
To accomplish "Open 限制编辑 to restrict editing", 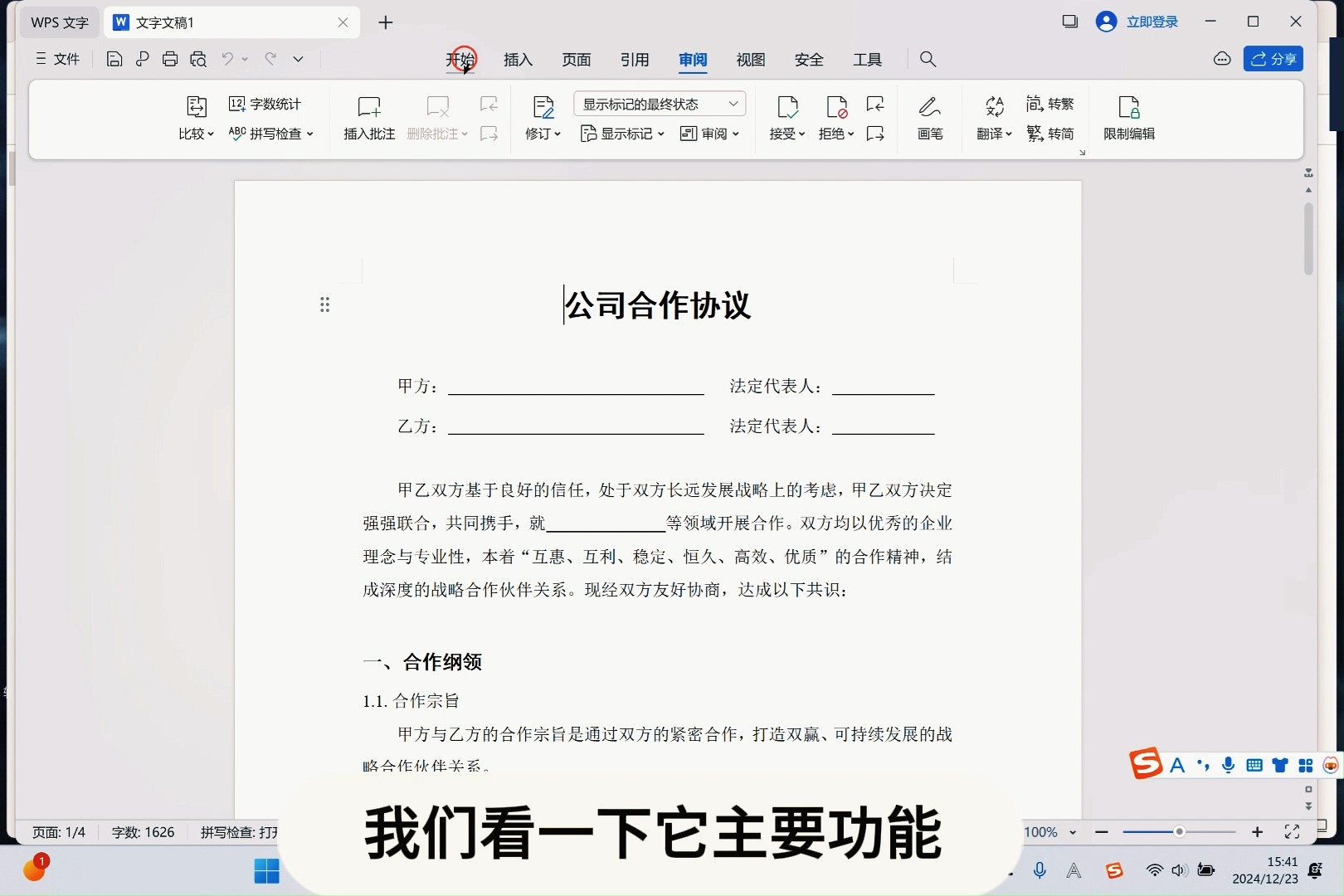I will [1128, 118].
